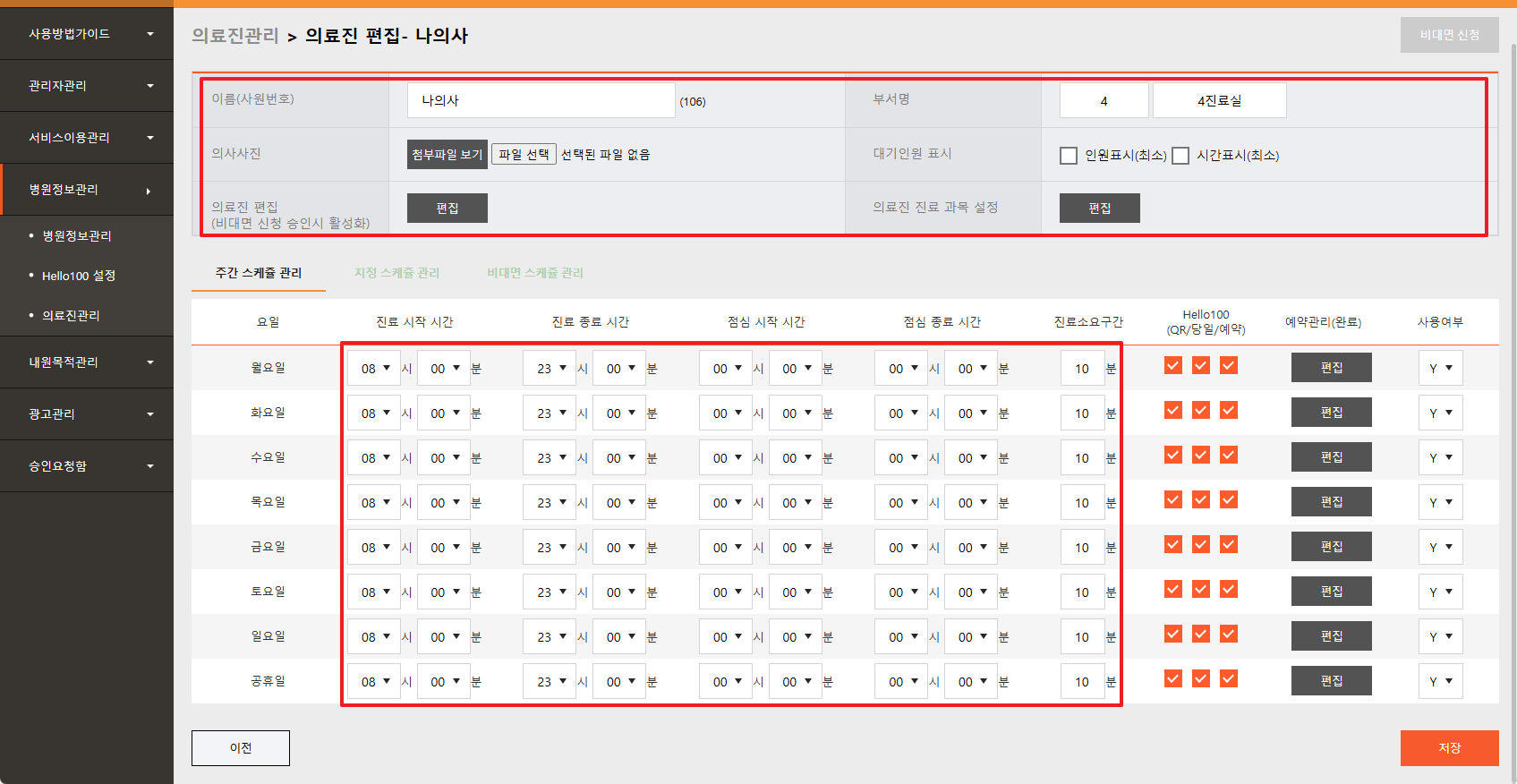Open 수요일 진료 종료 hour dropdown
Screen dimensions: 1517x784
[x=550, y=457]
